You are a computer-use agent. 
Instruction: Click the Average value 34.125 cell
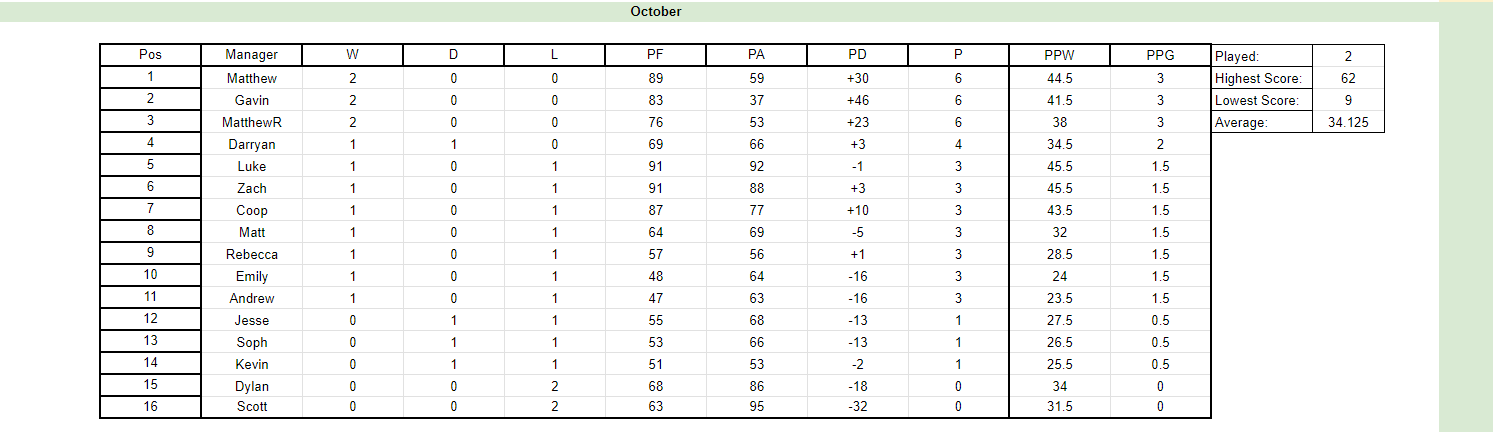[1347, 122]
